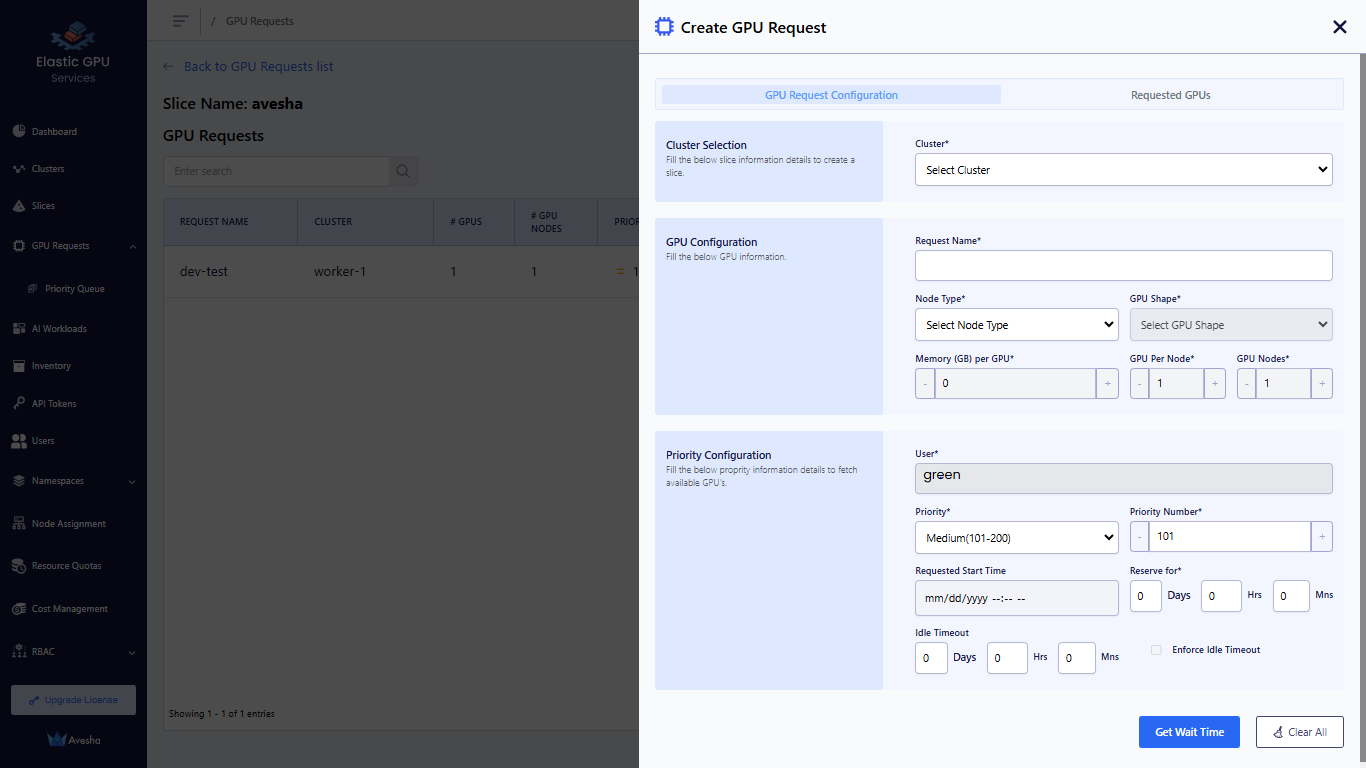The height and width of the screenshot is (768, 1366).
Task: Expand the Namespaces sidebar chevron
Action: [132, 482]
